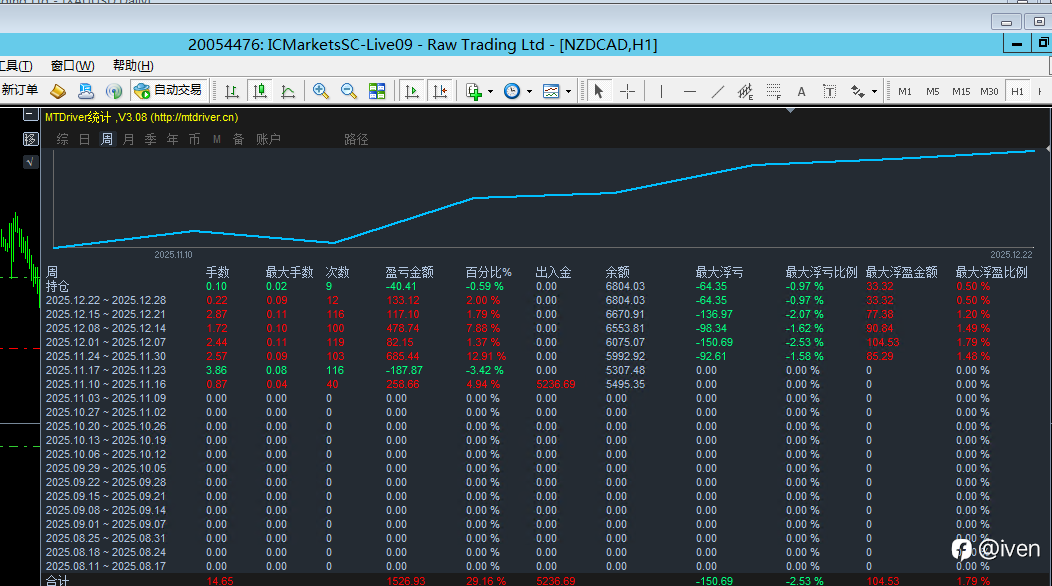The width and height of the screenshot is (1052, 586).
Task: Click the 账户 account tab
Action: [x=268, y=139]
